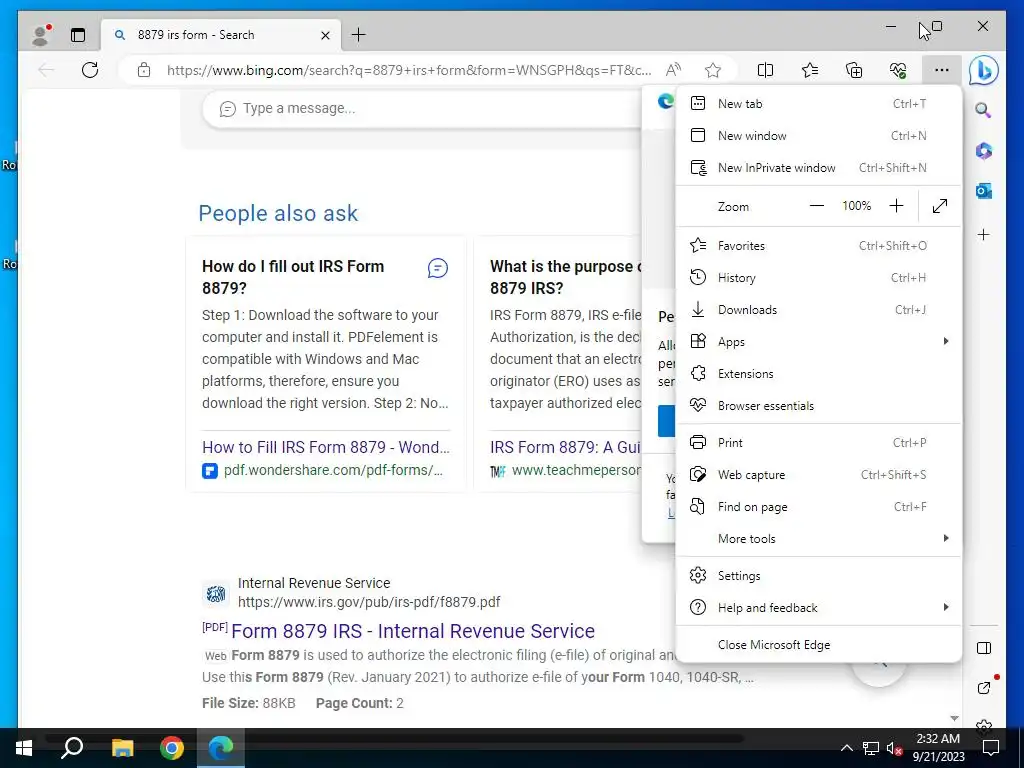The width and height of the screenshot is (1024, 768).
Task: Open Settings from the menu
Action: pos(818,575)
